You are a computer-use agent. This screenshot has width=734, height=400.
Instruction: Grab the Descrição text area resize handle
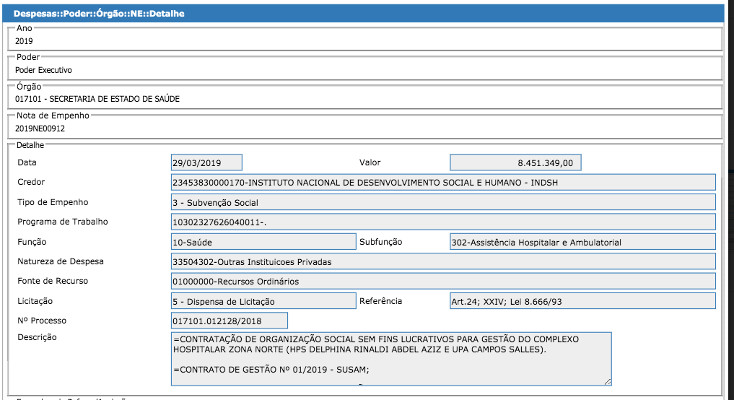[x=607, y=381]
